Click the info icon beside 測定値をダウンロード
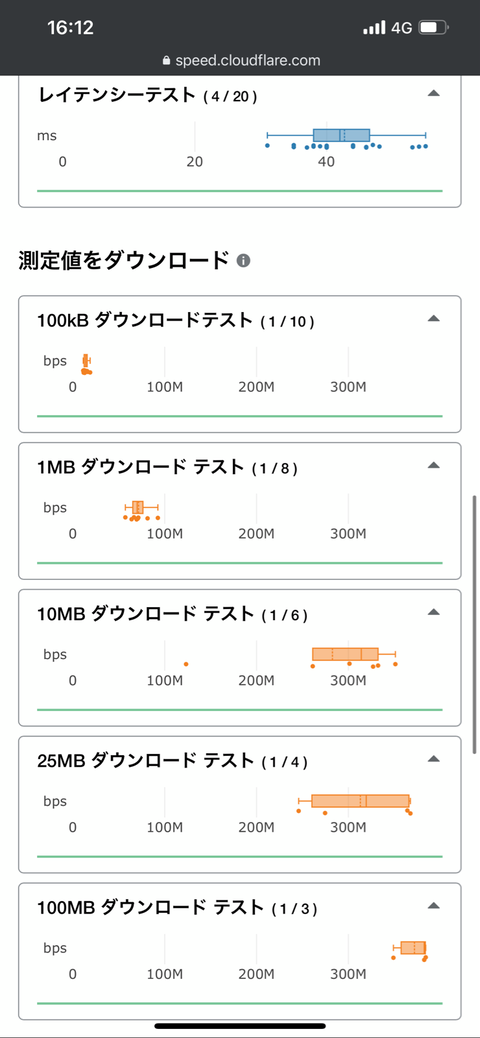The image size is (480, 1038). point(243,261)
